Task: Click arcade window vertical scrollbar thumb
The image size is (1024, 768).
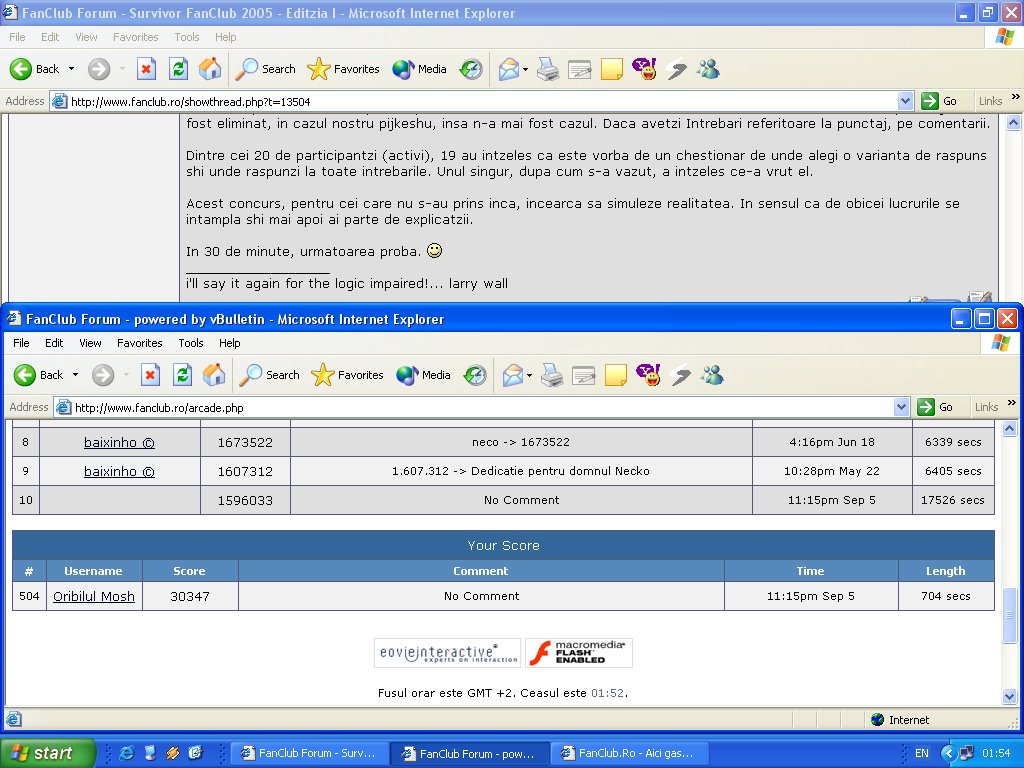Action: [x=1010, y=615]
